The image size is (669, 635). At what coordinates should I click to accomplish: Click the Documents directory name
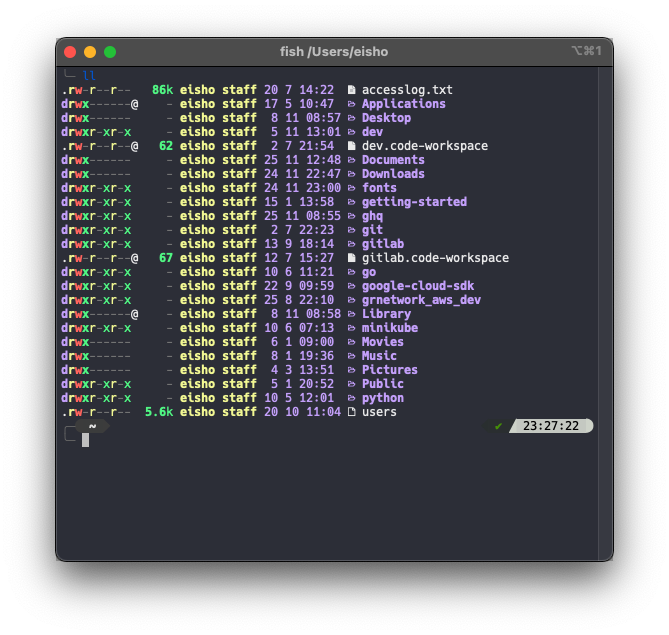click(393, 160)
